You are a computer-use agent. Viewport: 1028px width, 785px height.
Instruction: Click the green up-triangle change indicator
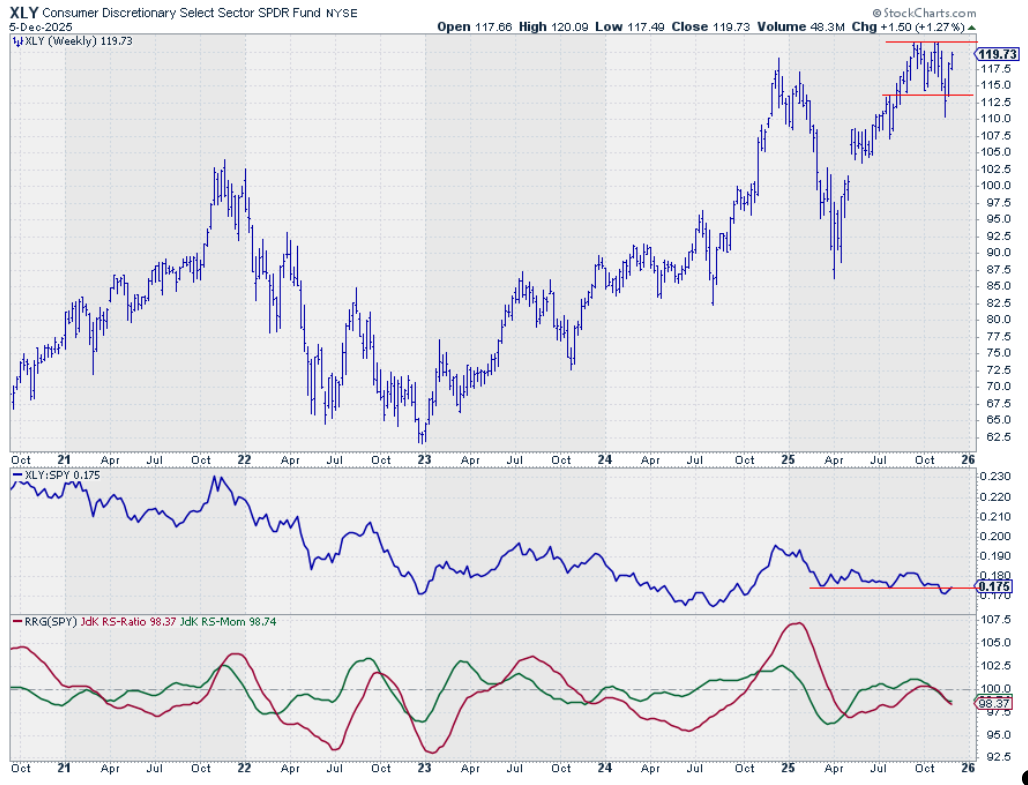(x=972, y=28)
